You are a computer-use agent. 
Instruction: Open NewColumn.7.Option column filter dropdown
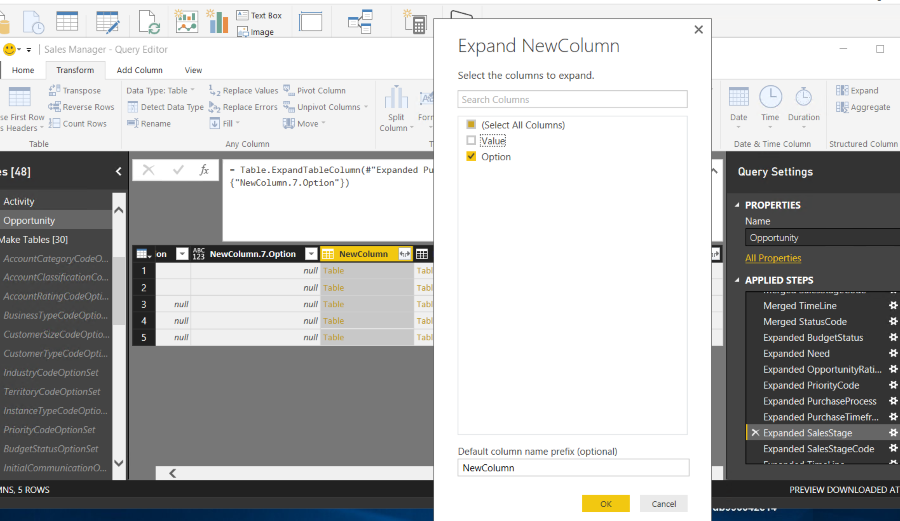click(311, 254)
